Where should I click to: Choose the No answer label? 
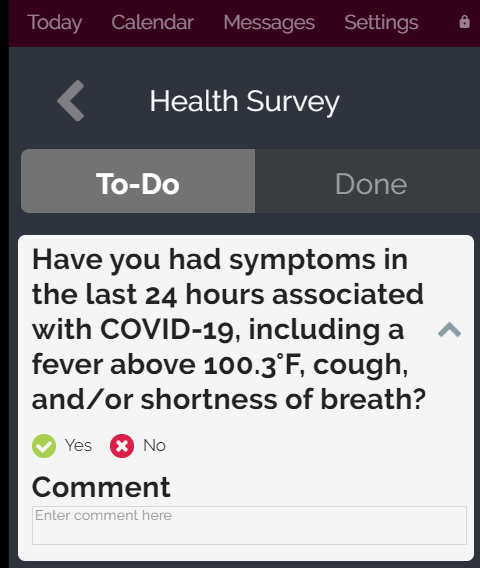(x=155, y=446)
